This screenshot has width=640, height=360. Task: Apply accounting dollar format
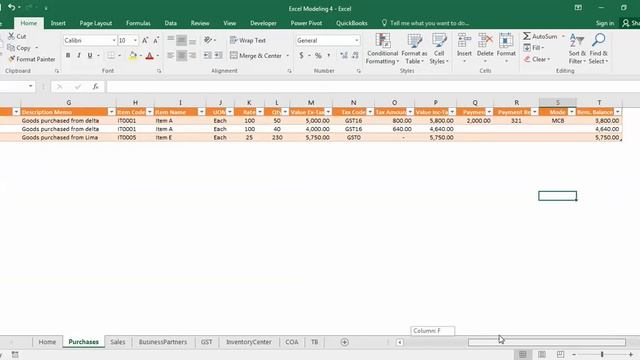click(x=301, y=56)
